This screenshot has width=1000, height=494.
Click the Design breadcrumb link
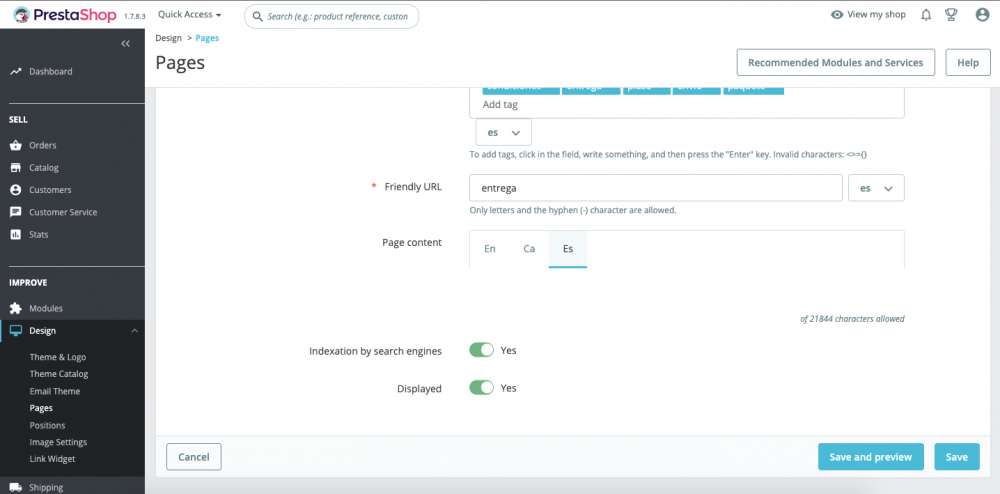[x=168, y=38]
